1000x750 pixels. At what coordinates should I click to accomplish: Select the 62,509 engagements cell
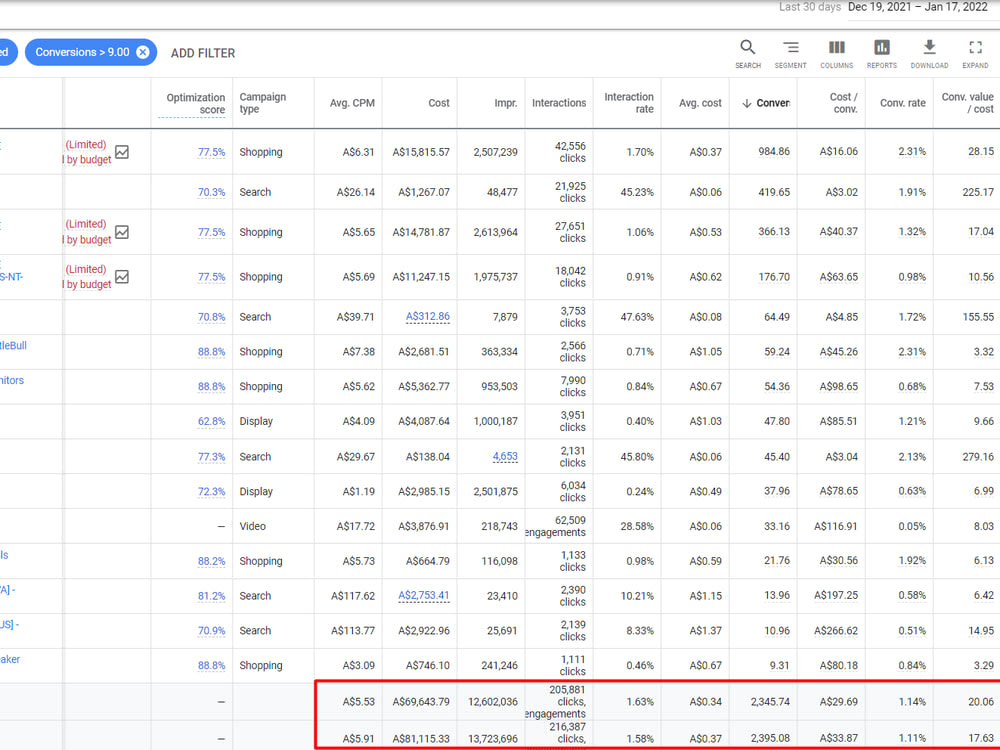click(555, 526)
